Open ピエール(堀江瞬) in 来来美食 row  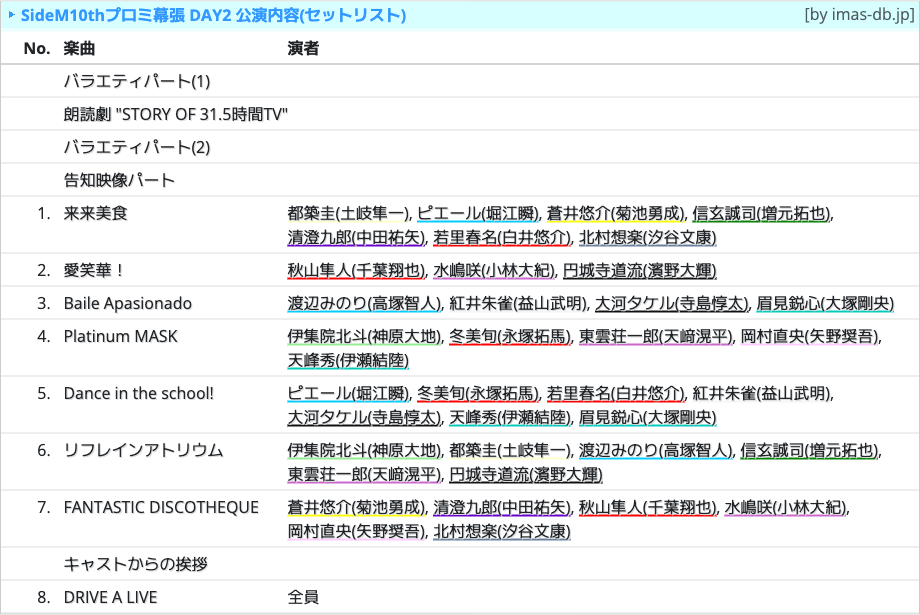tap(478, 214)
